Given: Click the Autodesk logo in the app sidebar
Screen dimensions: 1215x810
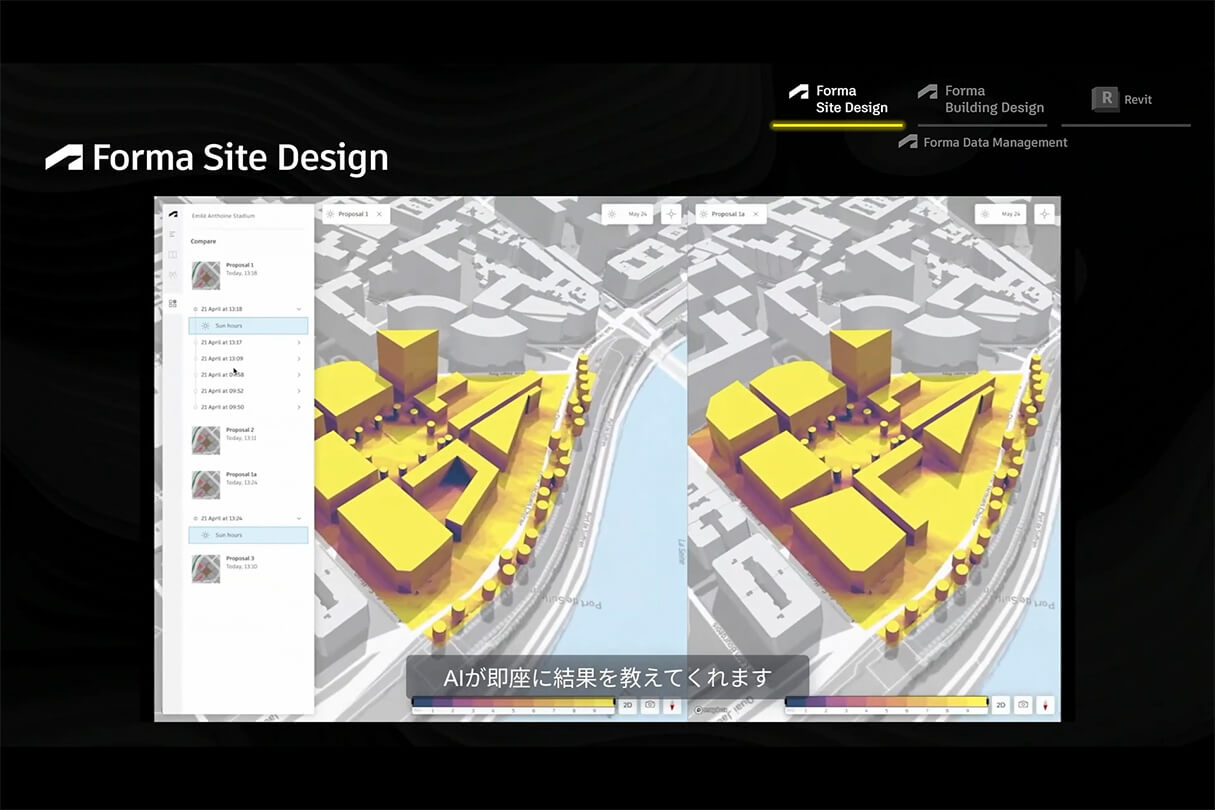Looking at the screenshot, I should [x=173, y=215].
